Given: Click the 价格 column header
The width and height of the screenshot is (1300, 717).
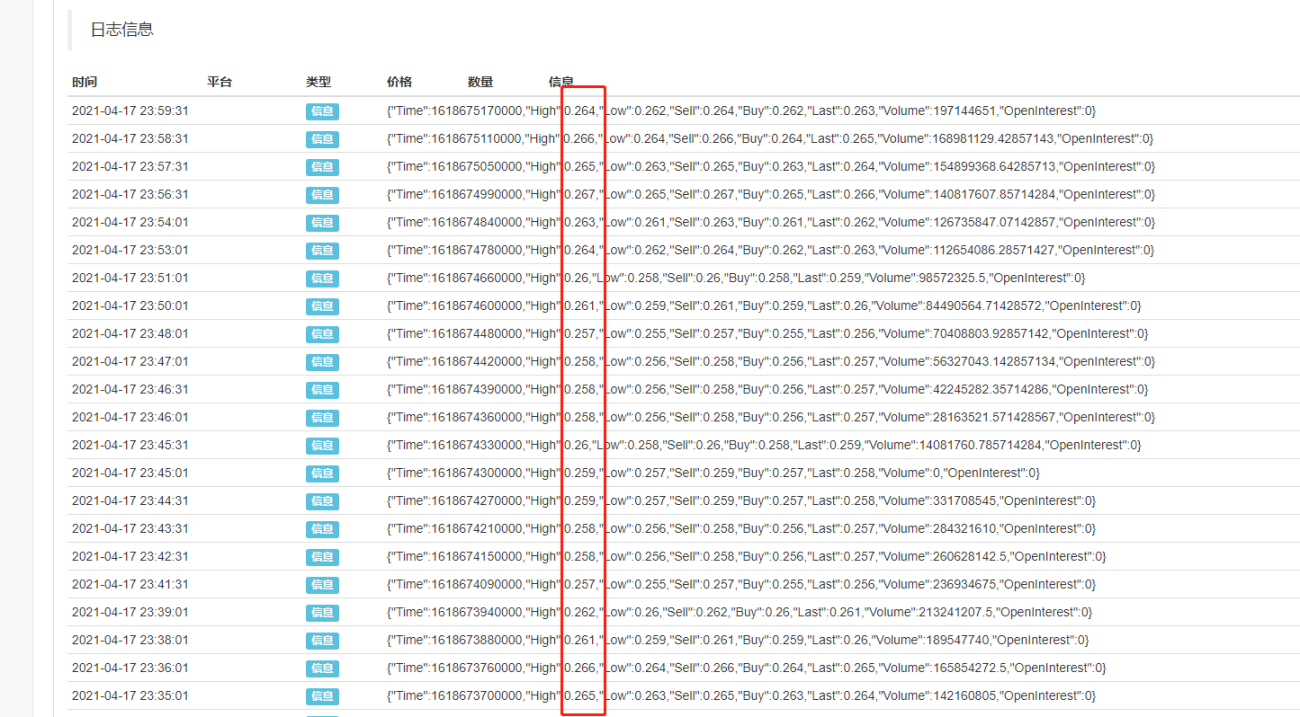Looking at the screenshot, I should click(399, 82).
